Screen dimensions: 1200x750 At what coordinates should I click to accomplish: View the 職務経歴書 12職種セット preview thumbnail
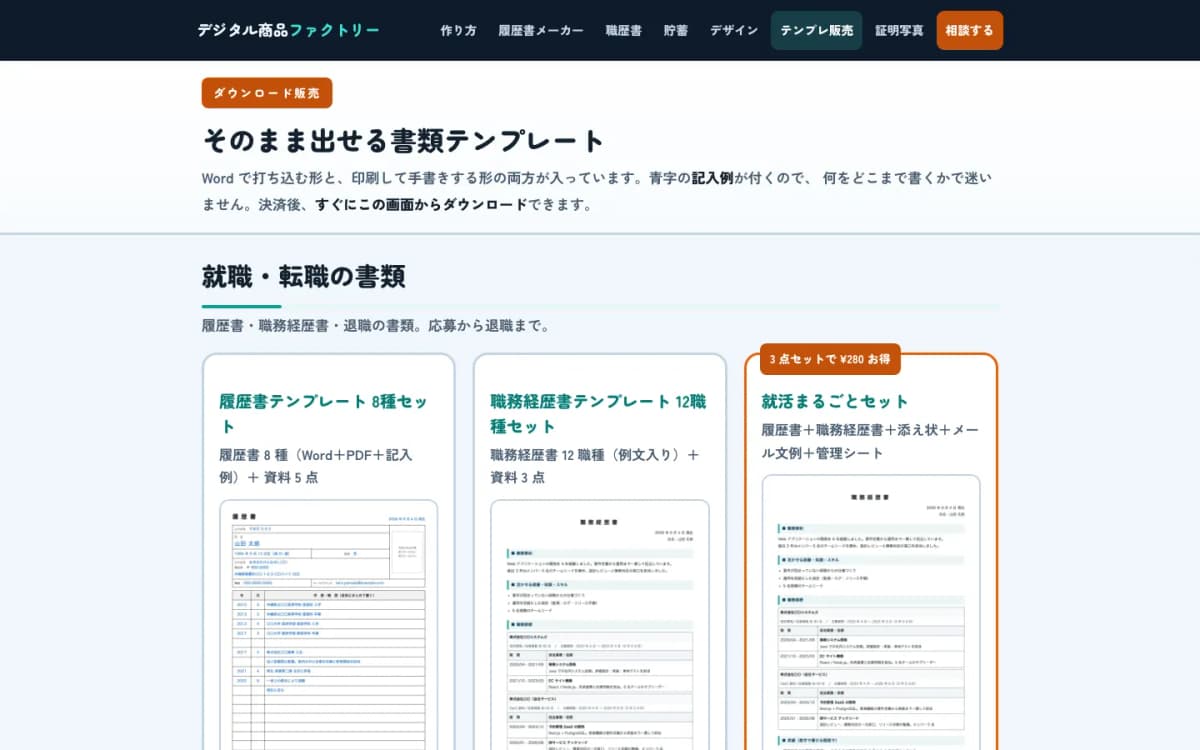click(600, 625)
